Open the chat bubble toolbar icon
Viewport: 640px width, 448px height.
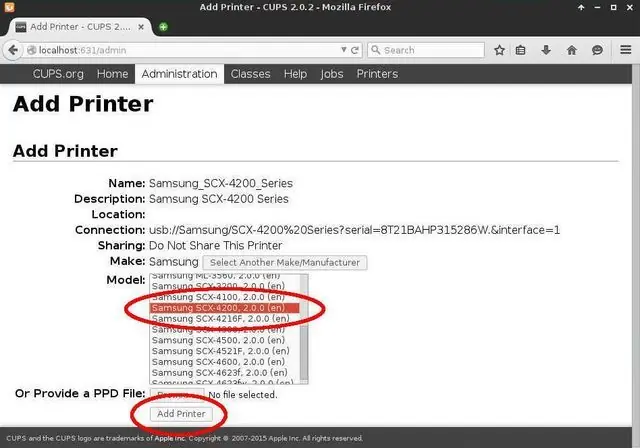coord(597,50)
